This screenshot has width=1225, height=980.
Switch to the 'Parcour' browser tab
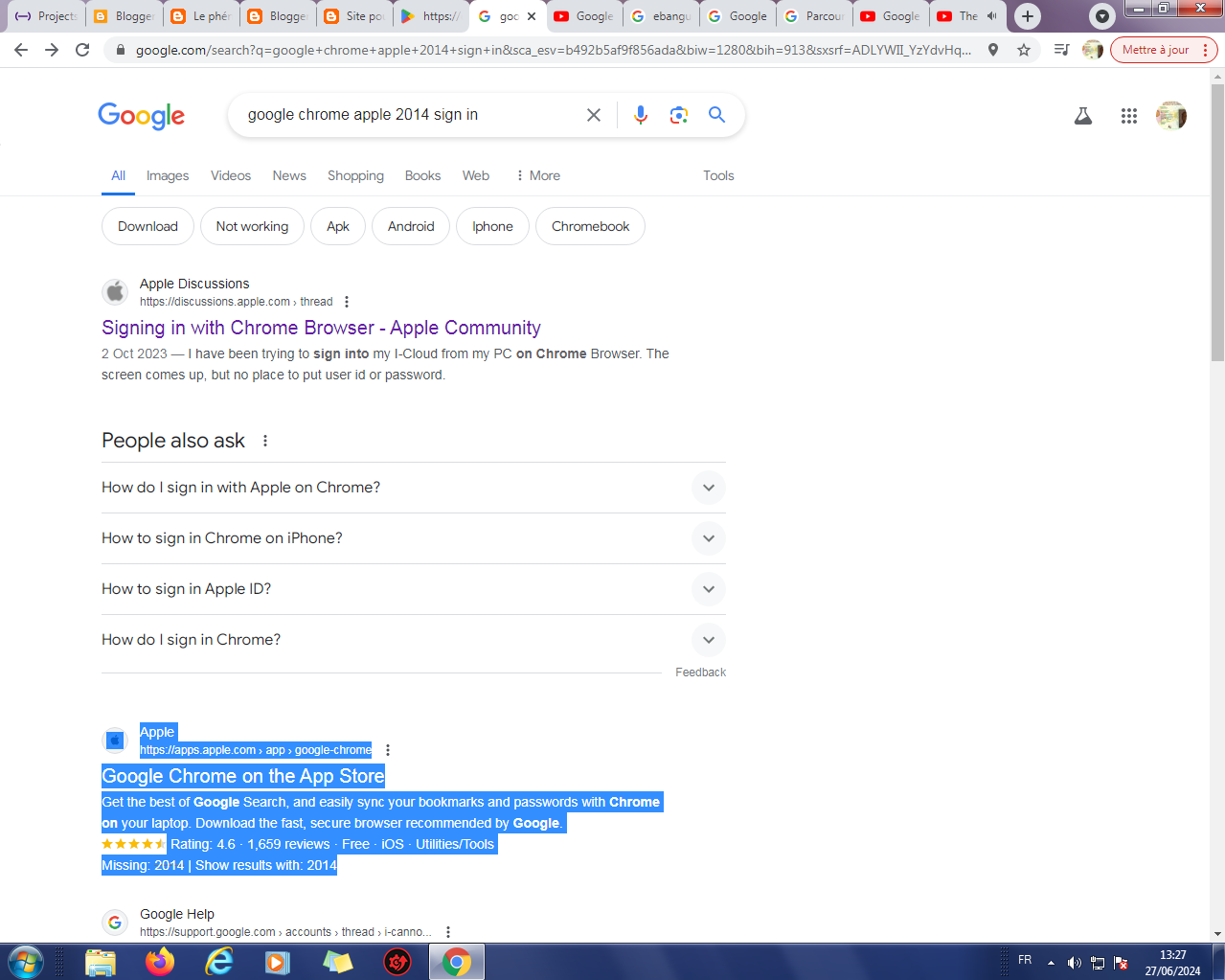tap(814, 16)
